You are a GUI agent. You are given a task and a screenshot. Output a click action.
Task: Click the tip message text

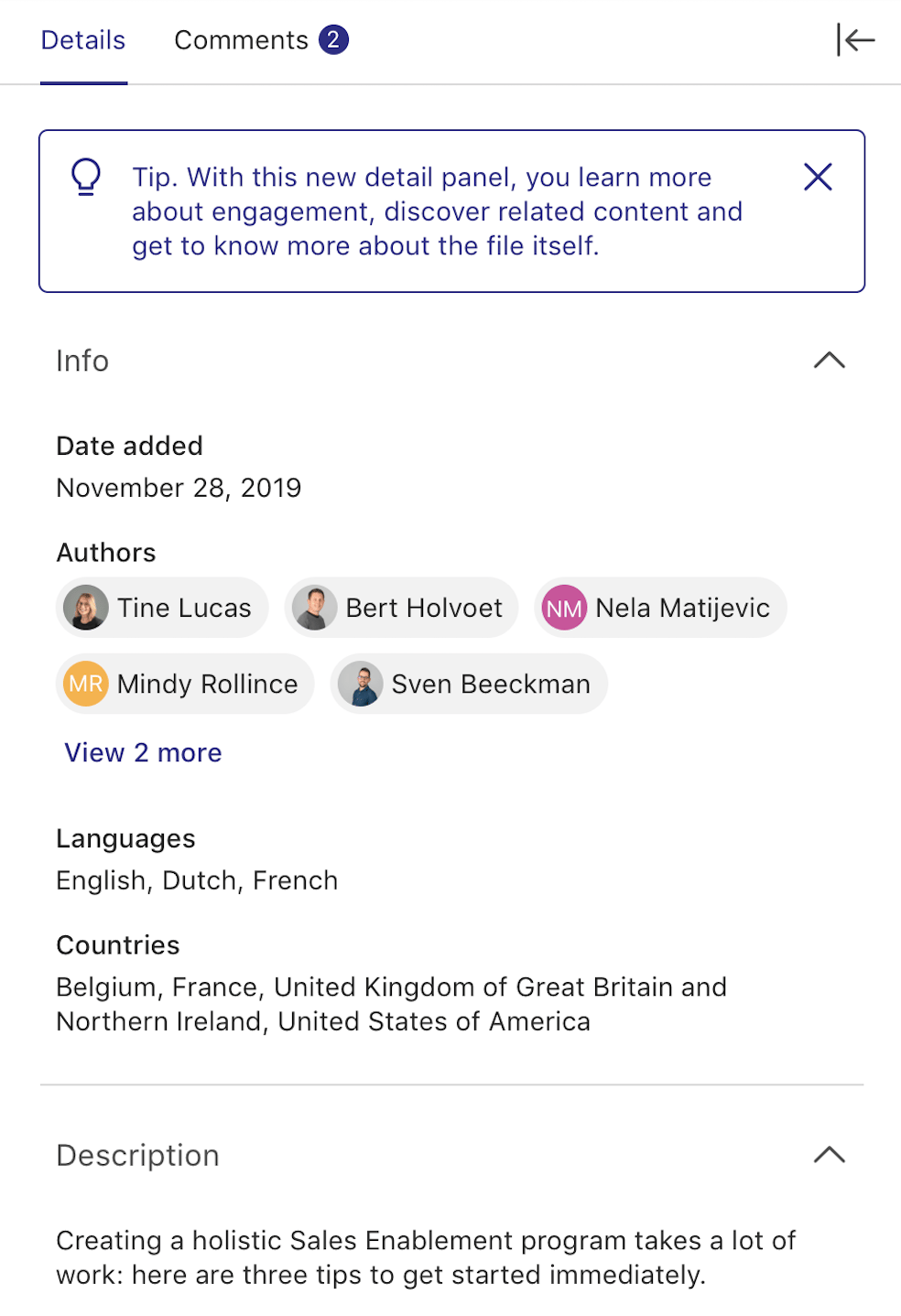click(437, 211)
